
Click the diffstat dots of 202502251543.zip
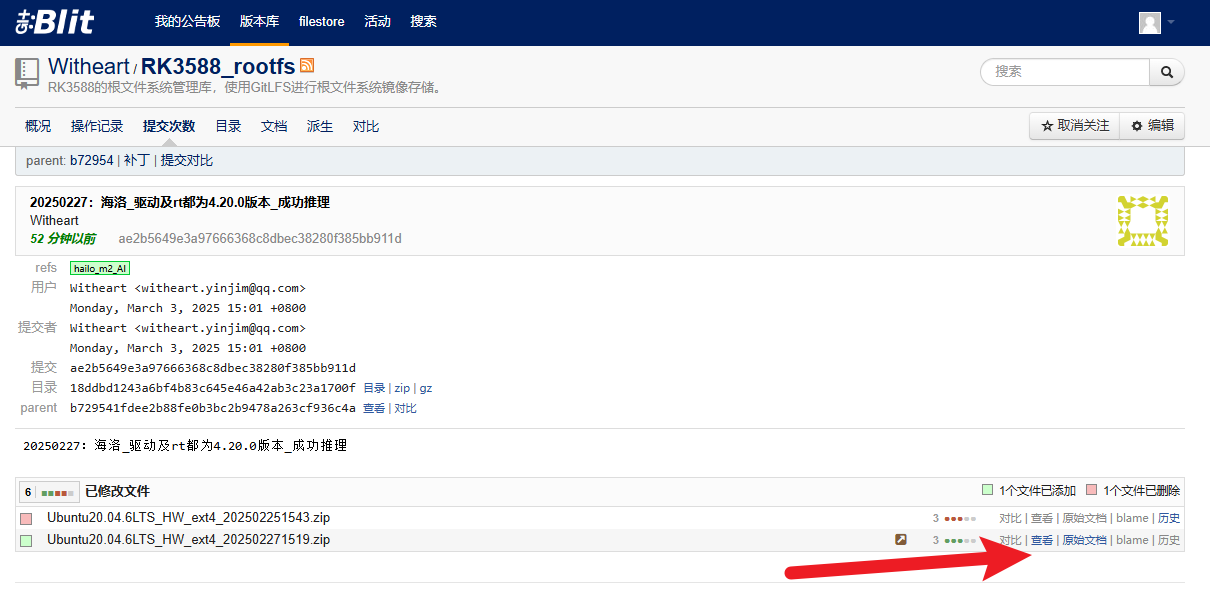(x=960, y=519)
